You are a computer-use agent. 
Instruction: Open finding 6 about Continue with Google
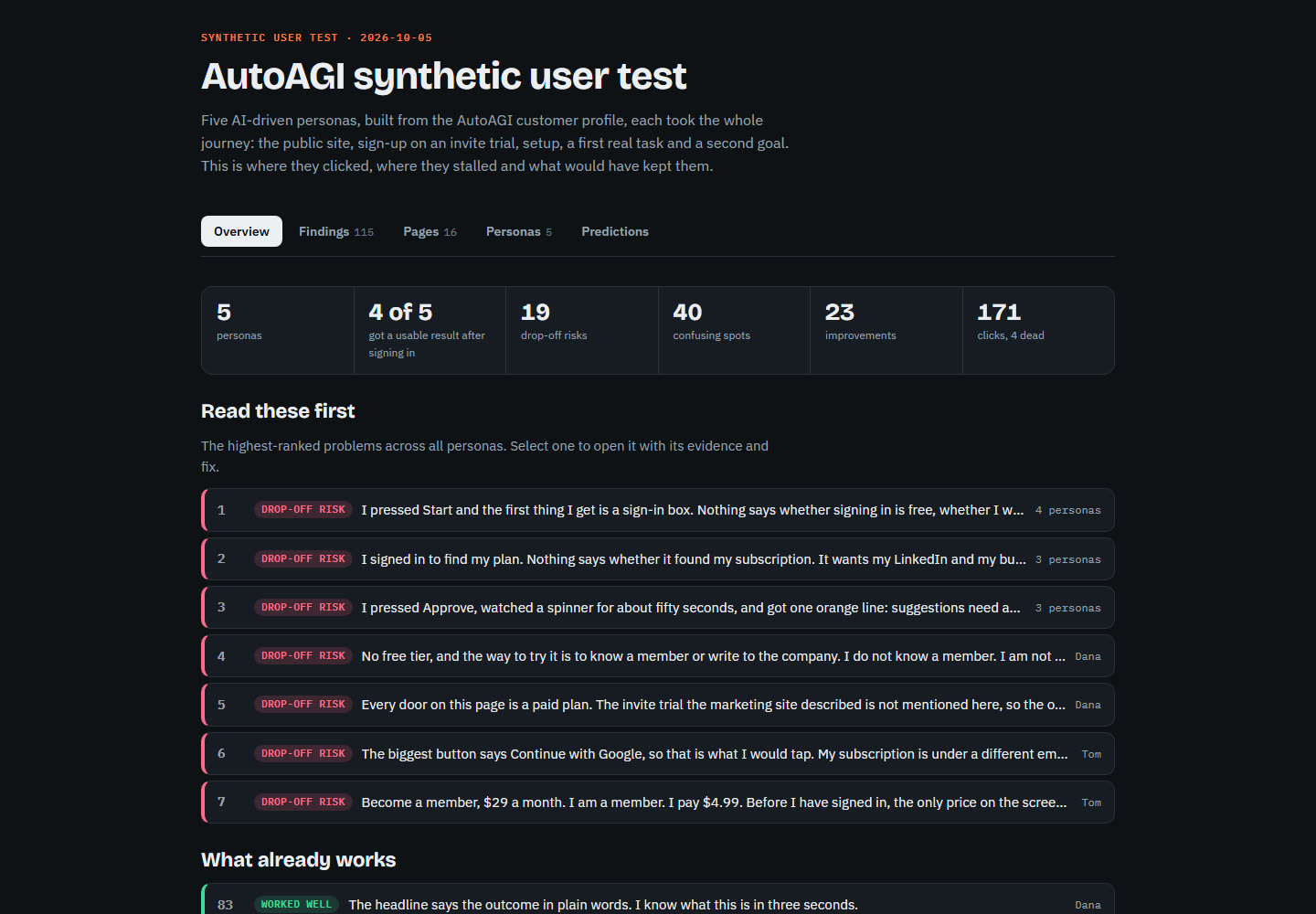658,754
